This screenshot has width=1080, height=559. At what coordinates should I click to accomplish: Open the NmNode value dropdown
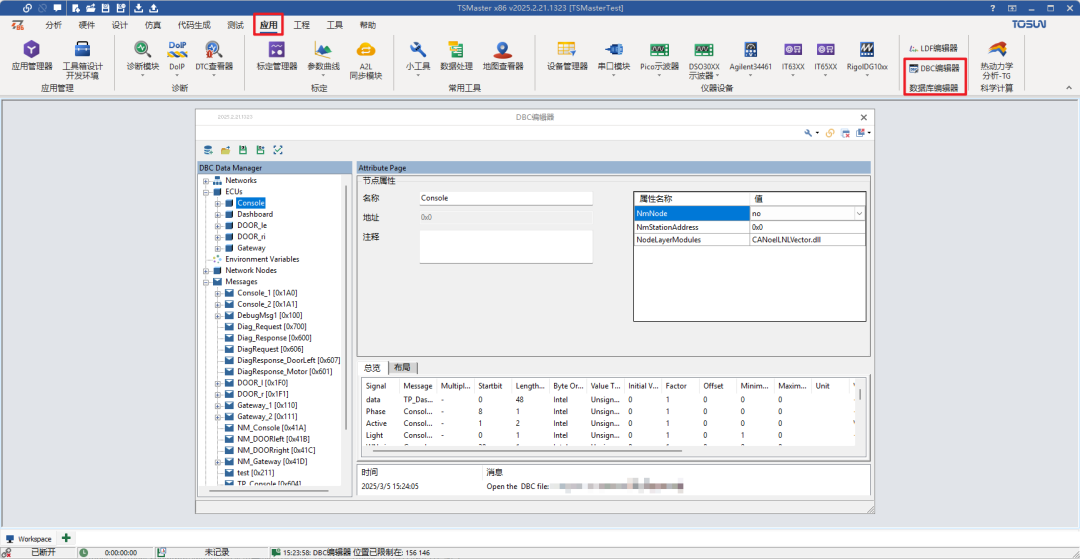(x=859, y=214)
